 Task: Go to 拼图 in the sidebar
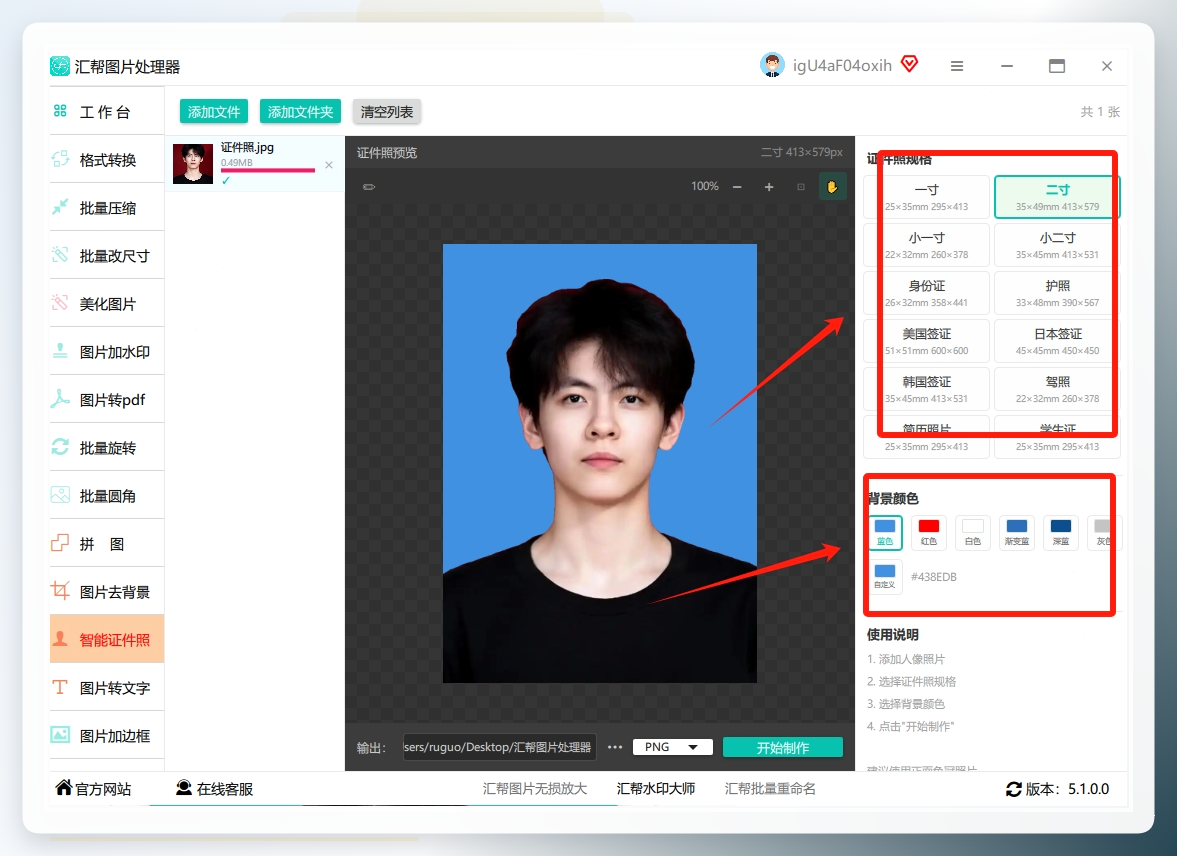coord(107,544)
